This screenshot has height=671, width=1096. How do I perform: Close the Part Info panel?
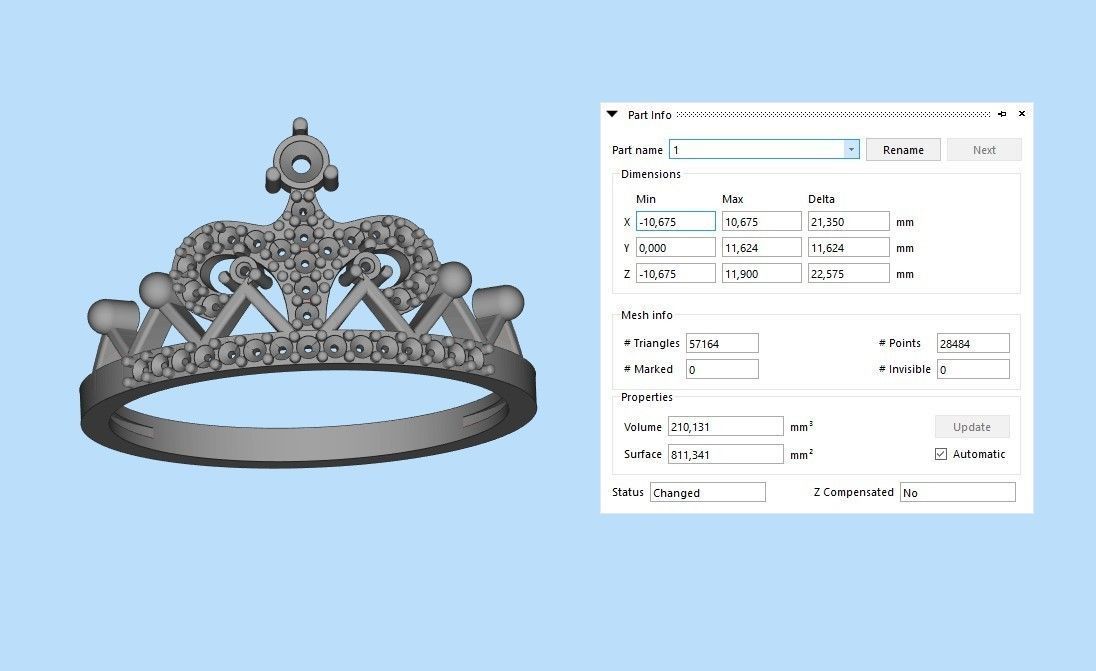coord(1022,113)
